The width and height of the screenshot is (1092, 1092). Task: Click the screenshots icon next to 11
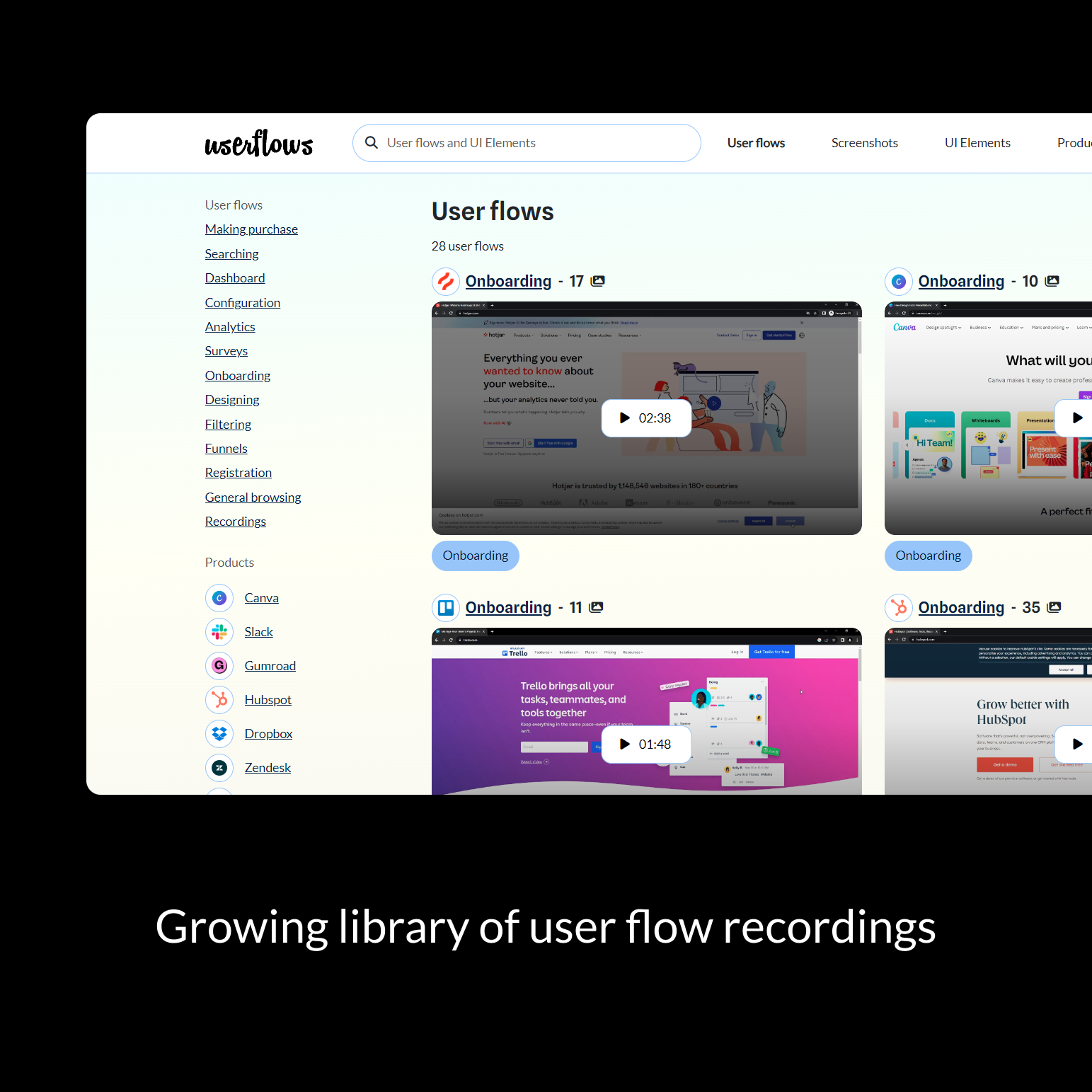coord(597,607)
